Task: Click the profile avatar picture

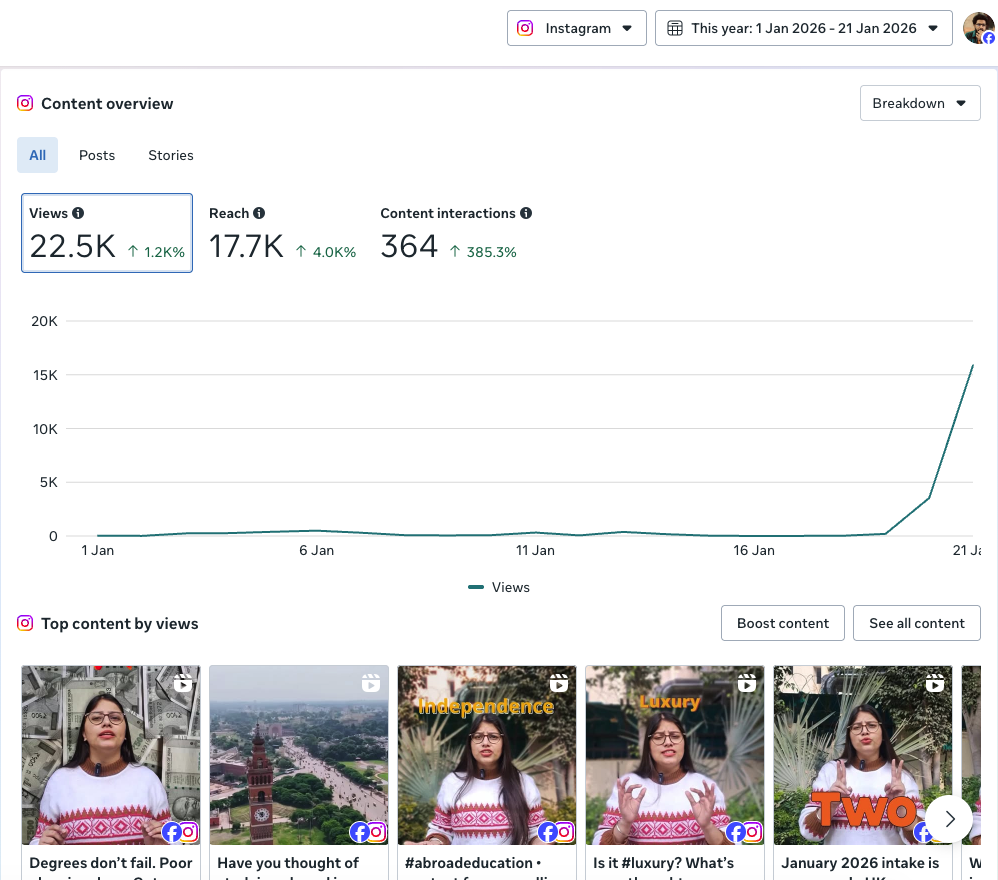Action: click(x=978, y=28)
